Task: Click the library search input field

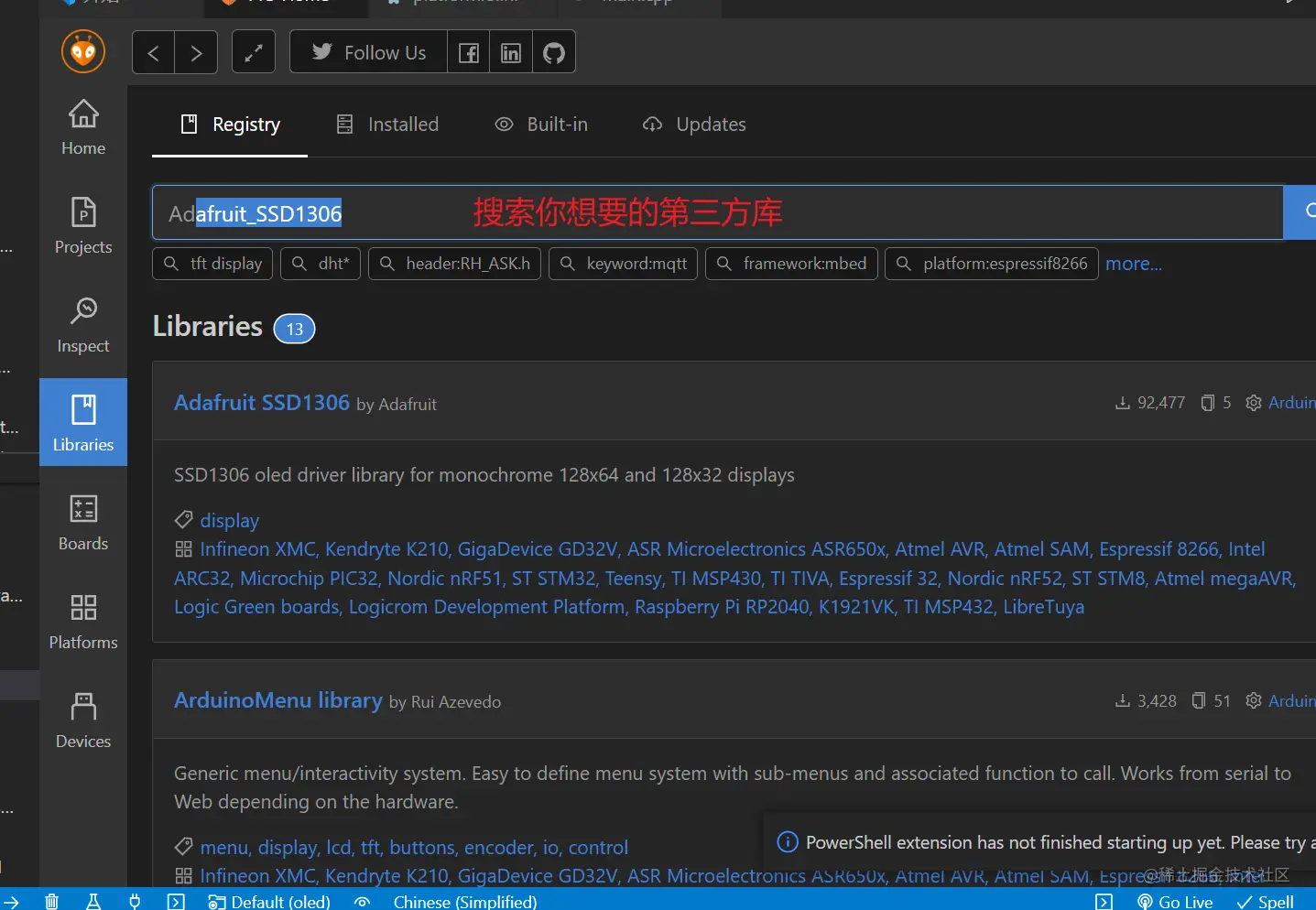Action: (x=717, y=212)
